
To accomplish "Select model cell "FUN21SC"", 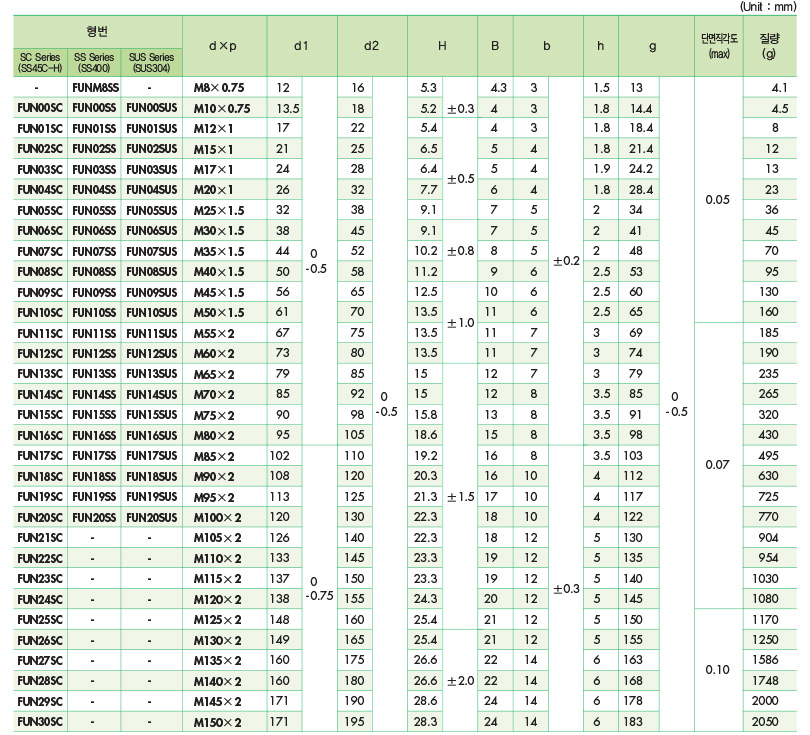I will (x=40, y=538).
